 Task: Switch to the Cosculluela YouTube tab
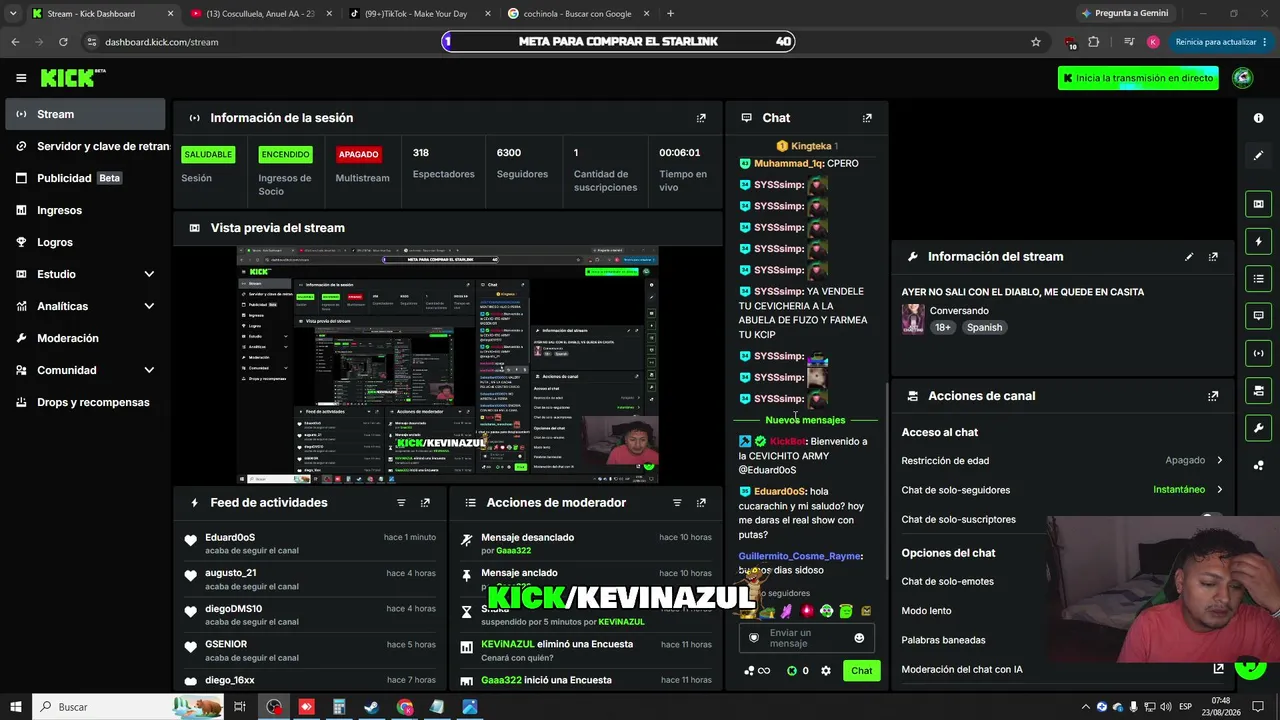[x=260, y=14]
